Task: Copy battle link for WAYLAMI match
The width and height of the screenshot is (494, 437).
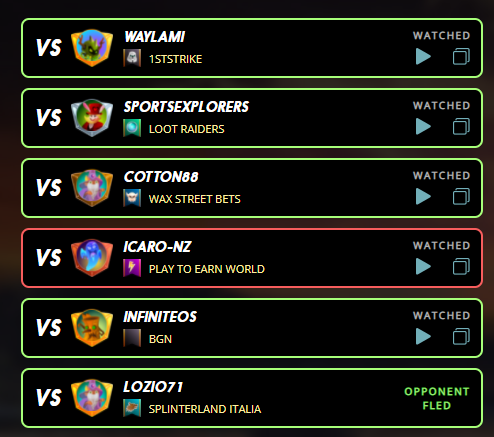Action: click(x=461, y=56)
